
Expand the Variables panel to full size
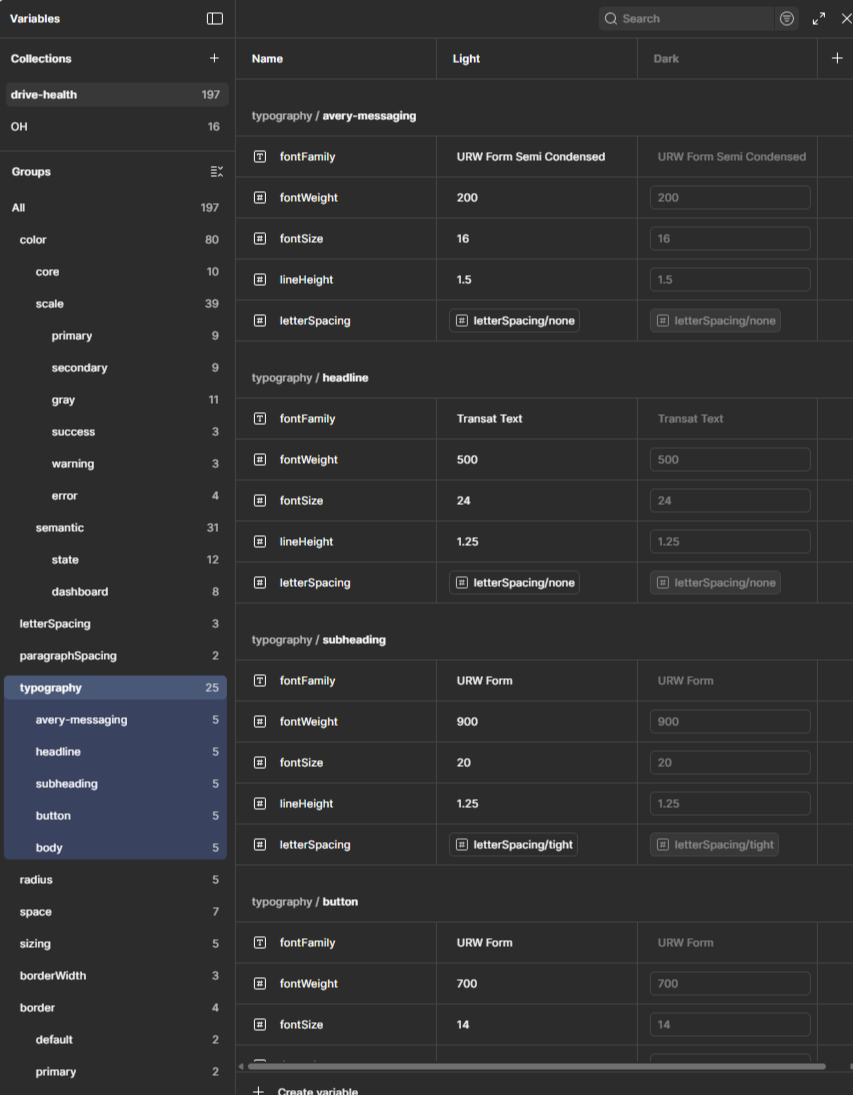point(818,18)
